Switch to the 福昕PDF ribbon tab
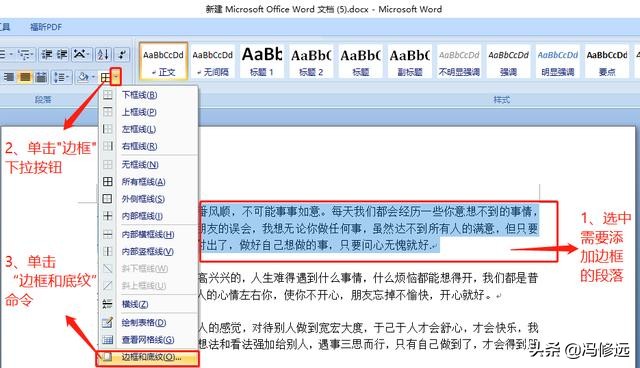Screen dimensions: 640x368 pos(46,27)
